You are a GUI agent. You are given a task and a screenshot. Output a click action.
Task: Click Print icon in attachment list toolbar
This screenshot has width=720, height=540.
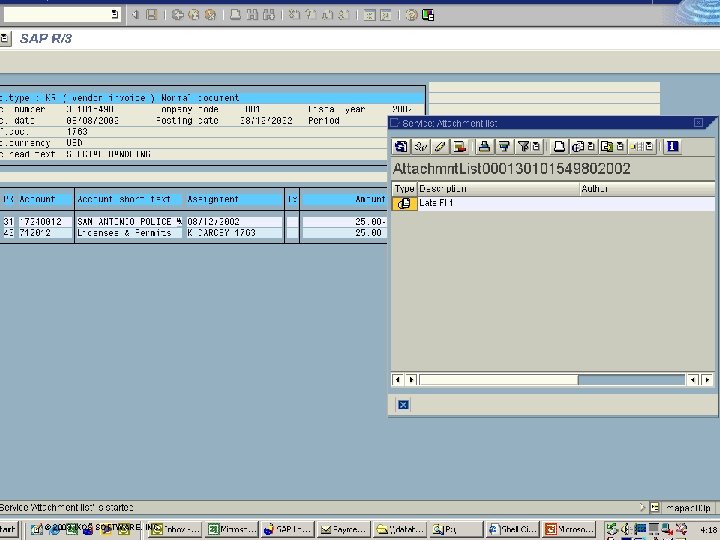coord(559,146)
